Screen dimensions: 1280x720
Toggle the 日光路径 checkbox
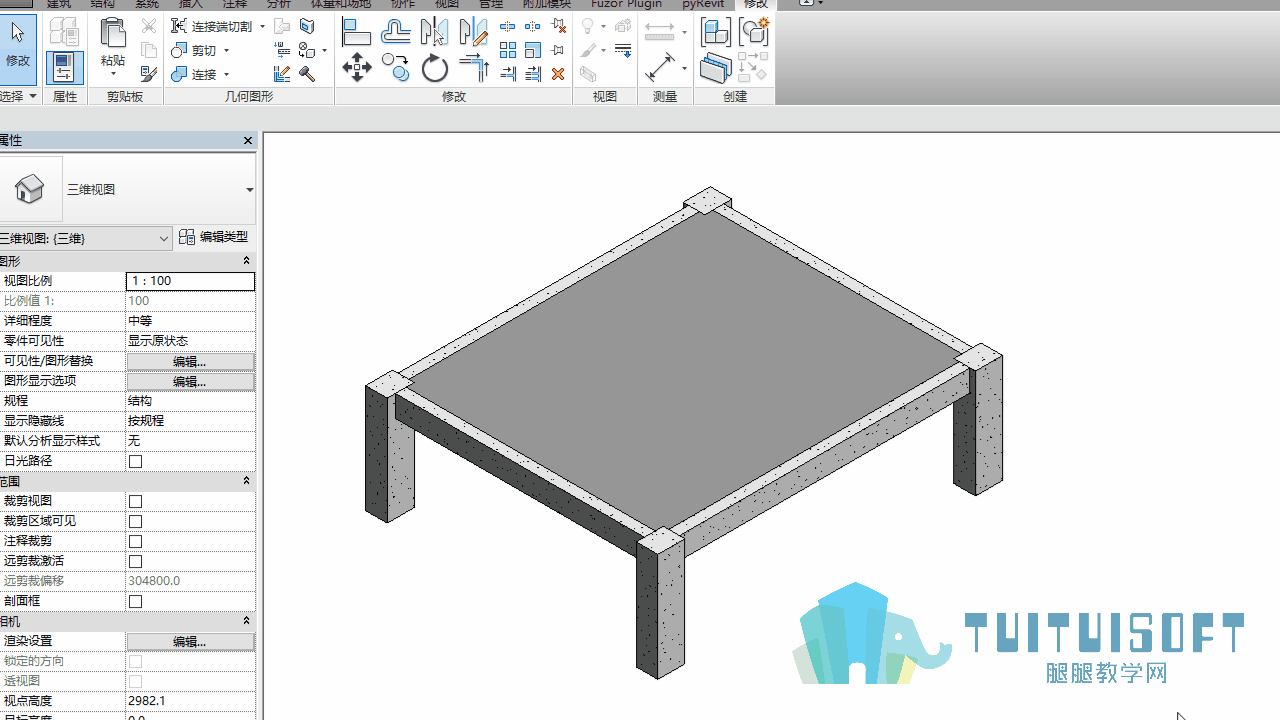[136, 461]
